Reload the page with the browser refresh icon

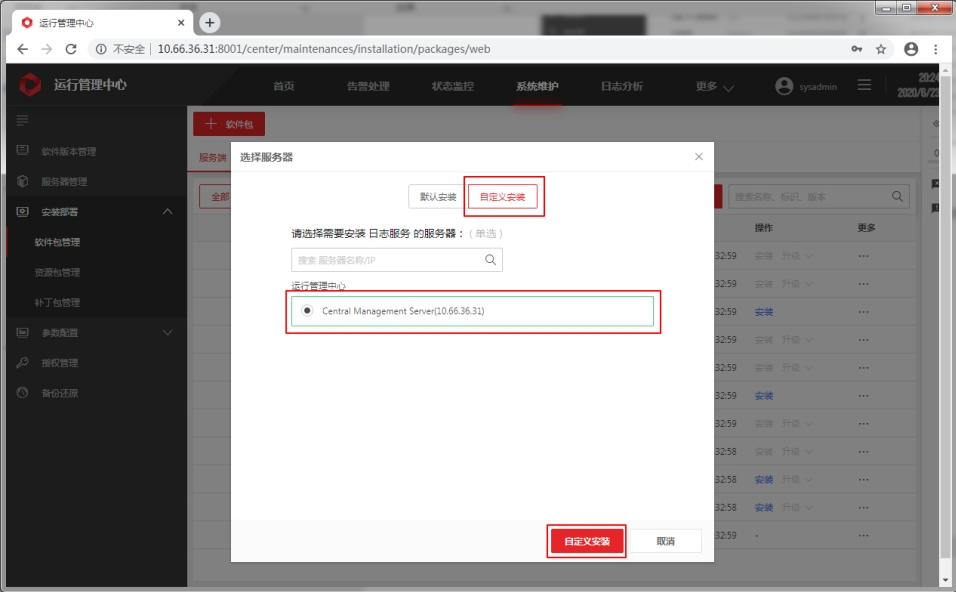[x=71, y=49]
